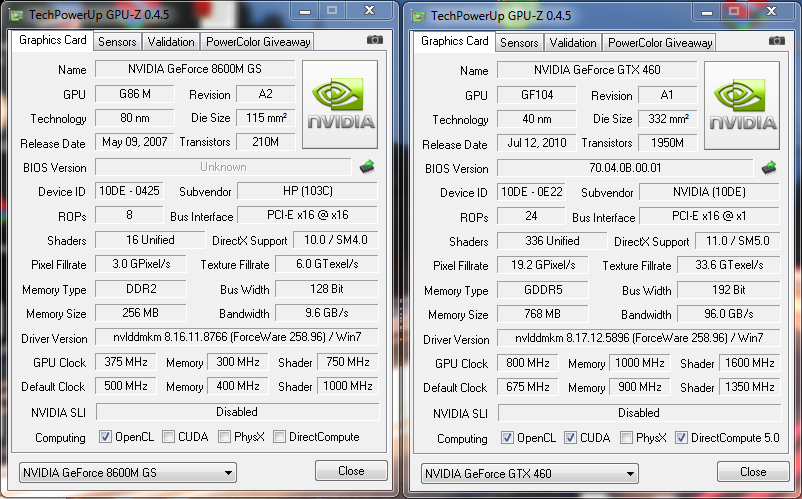Click the 11.0 / SM5.0 DirectX support value
The height and width of the screenshot is (499, 802).
pyautogui.click(x=738, y=241)
